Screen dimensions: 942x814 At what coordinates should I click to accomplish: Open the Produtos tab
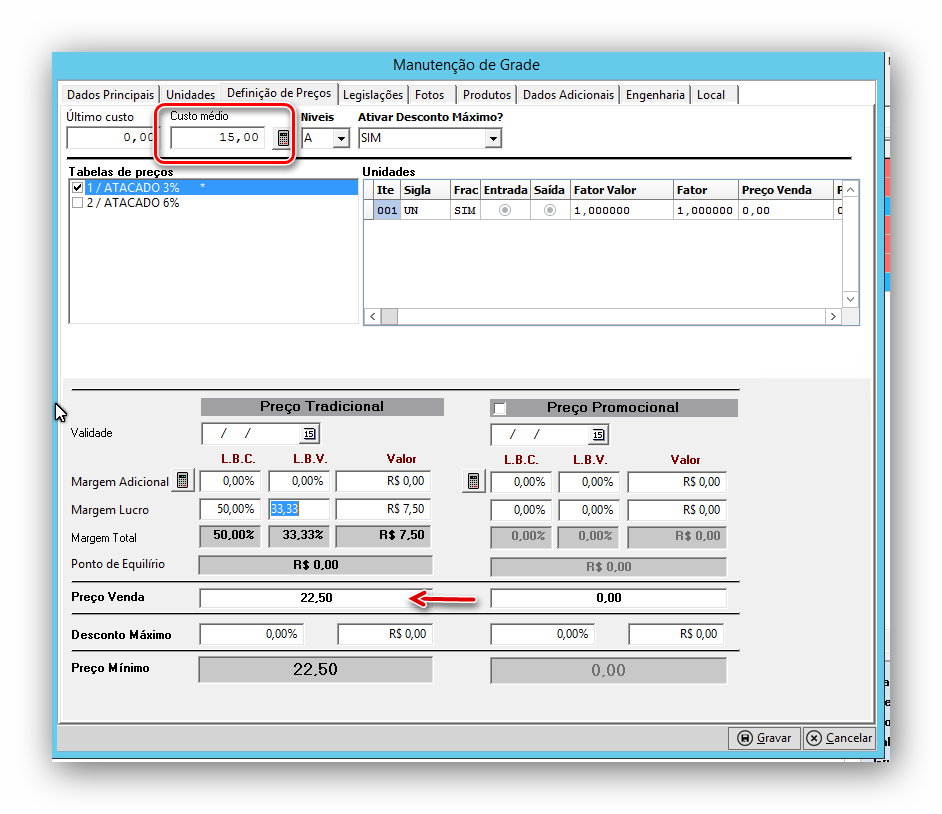(x=487, y=95)
